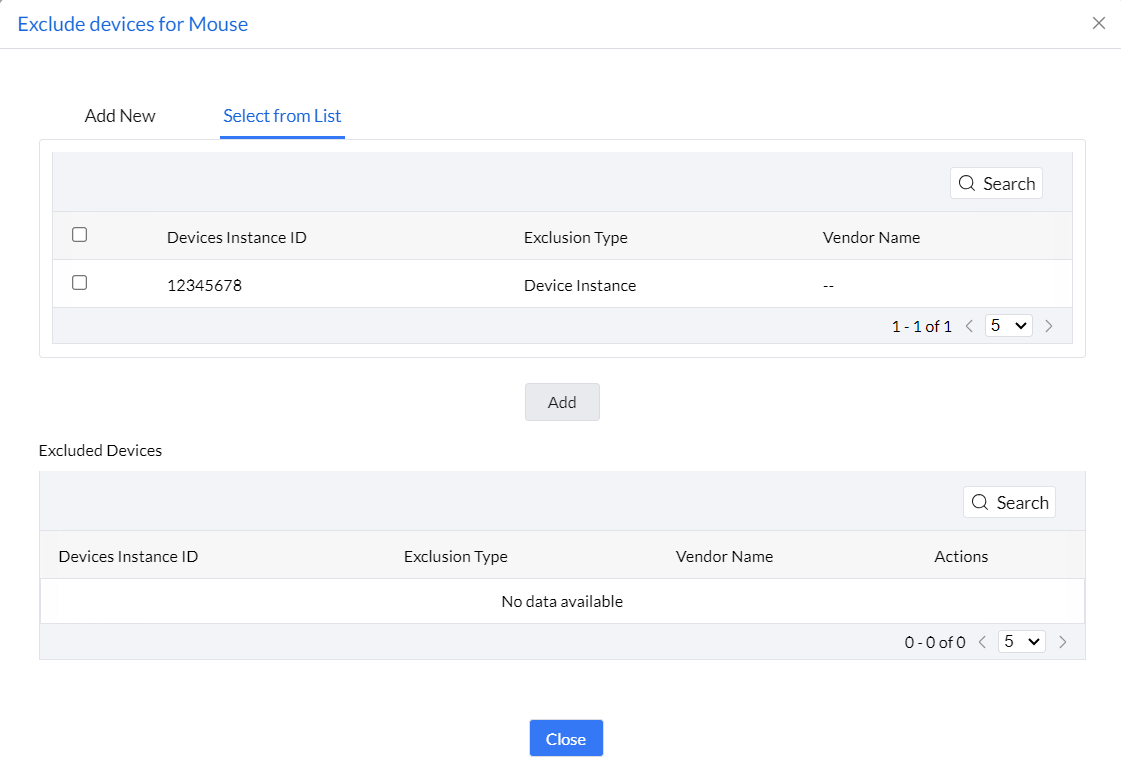This screenshot has width=1121, height=782.
Task: Check the box for device 12345678
Action: tap(80, 283)
